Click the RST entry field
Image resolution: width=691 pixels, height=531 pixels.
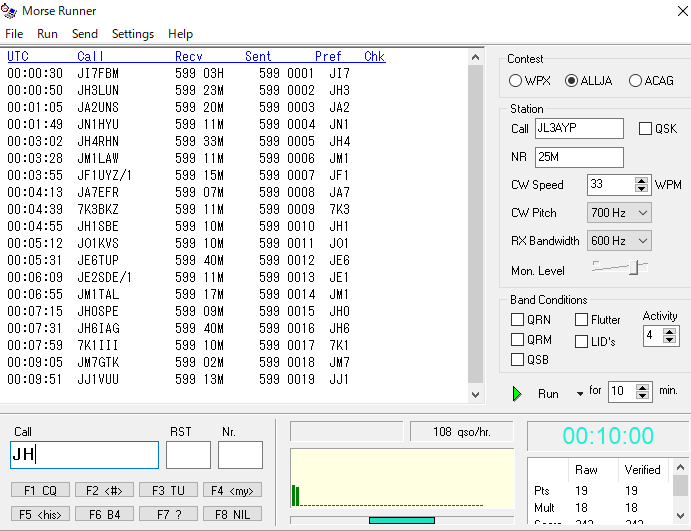(188, 455)
